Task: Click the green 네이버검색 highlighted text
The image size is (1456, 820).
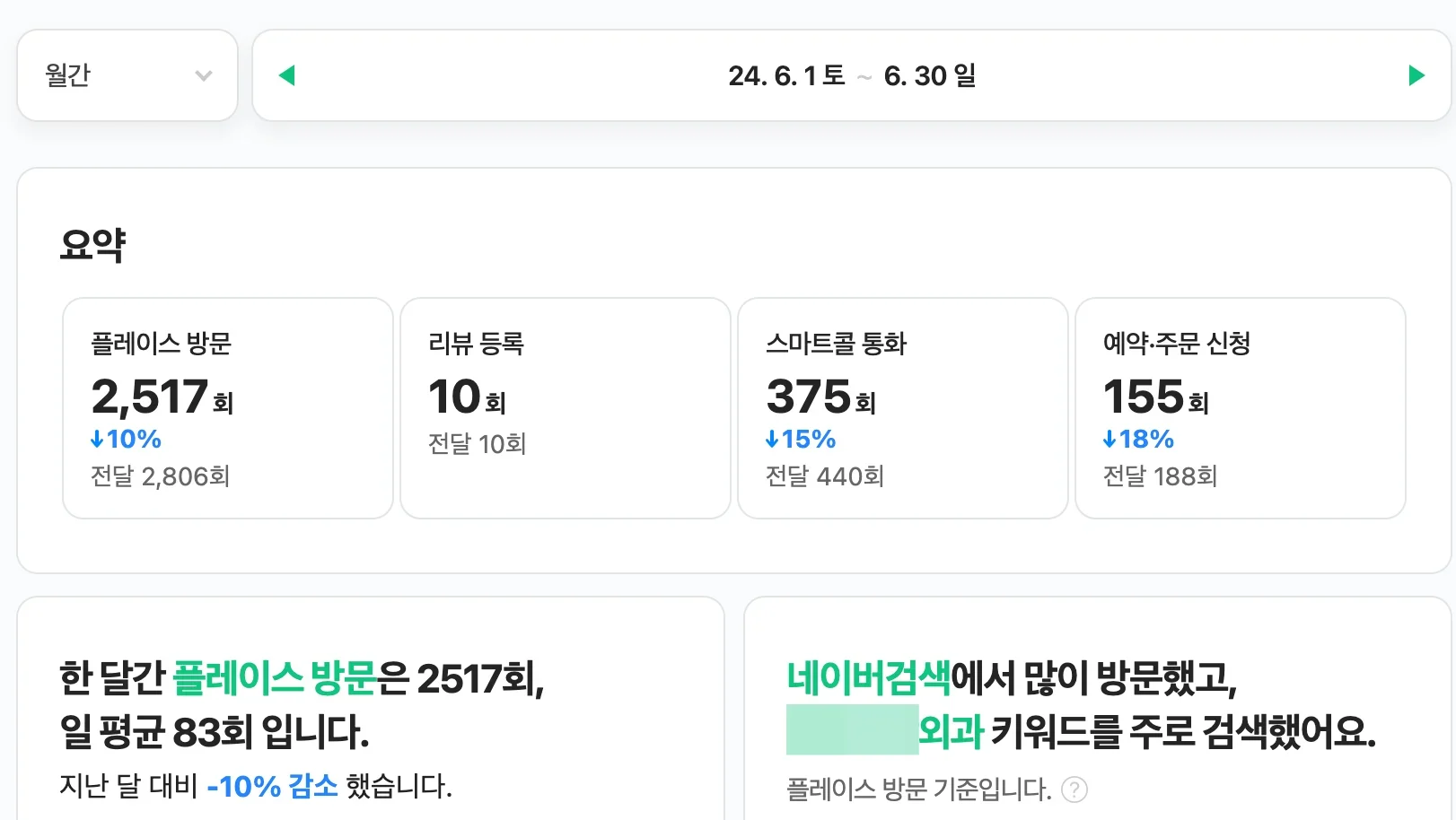Action: click(x=868, y=678)
